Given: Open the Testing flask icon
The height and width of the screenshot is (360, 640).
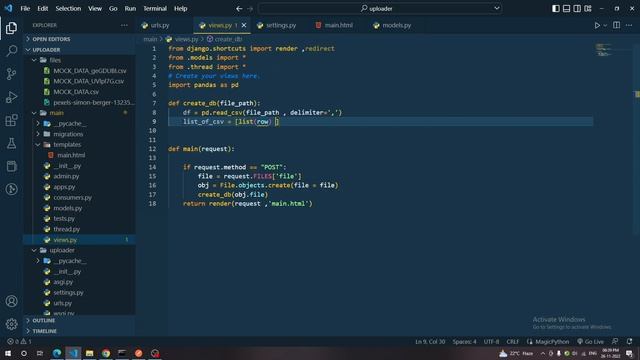Looking at the screenshot, I should click(11, 143).
